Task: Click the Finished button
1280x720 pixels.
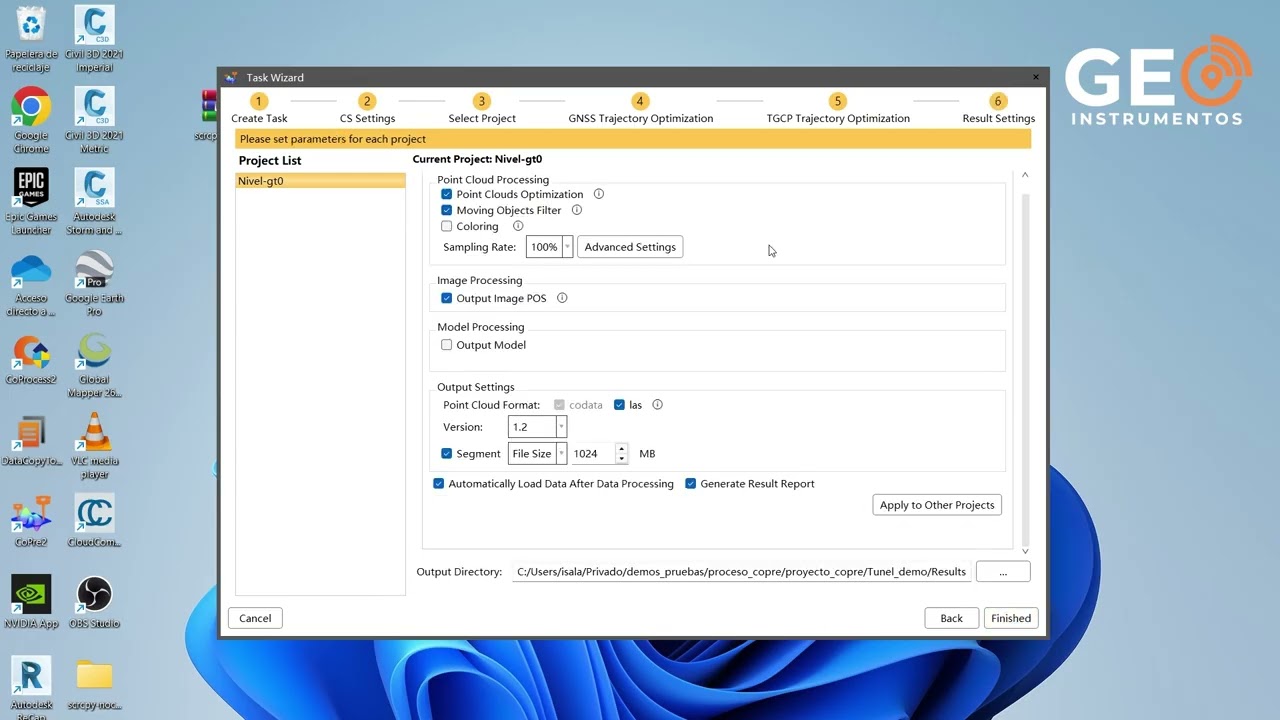Action: (1011, 618)
